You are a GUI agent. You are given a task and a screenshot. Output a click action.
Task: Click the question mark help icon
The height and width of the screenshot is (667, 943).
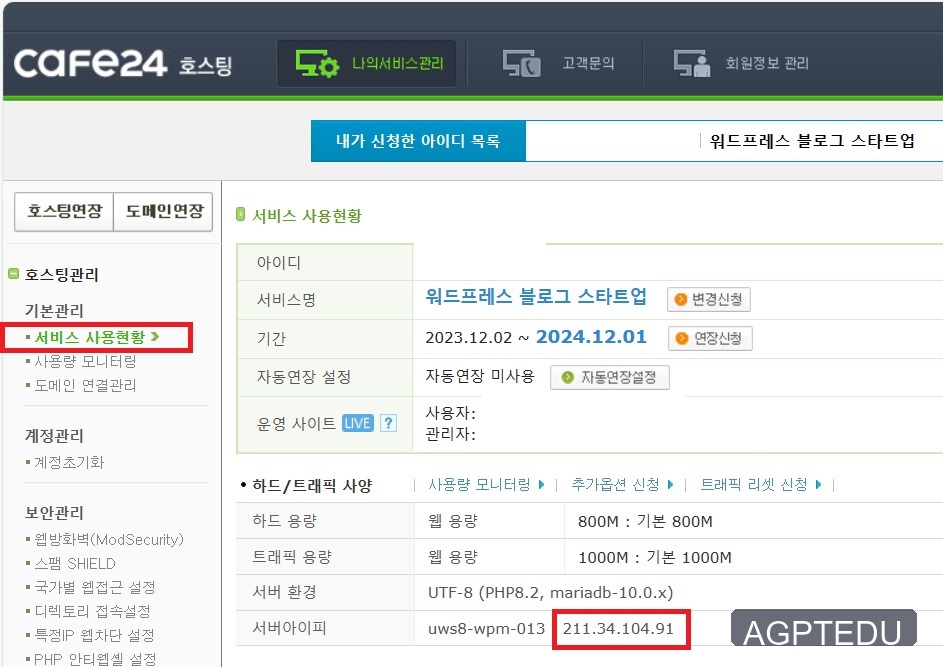click(389, 423)
